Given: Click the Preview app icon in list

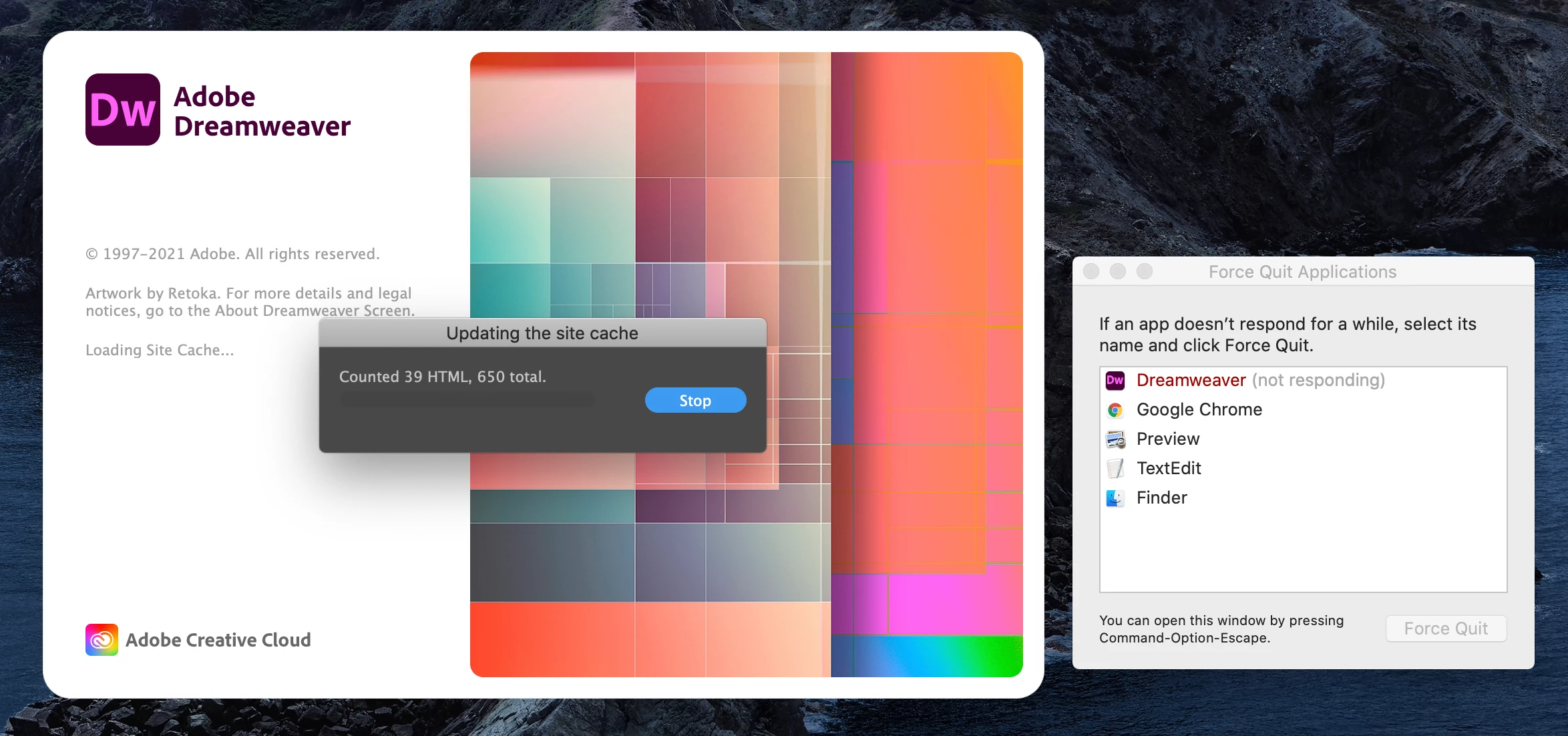Looking at the screenshot, I should click(x=1115, y=439).
